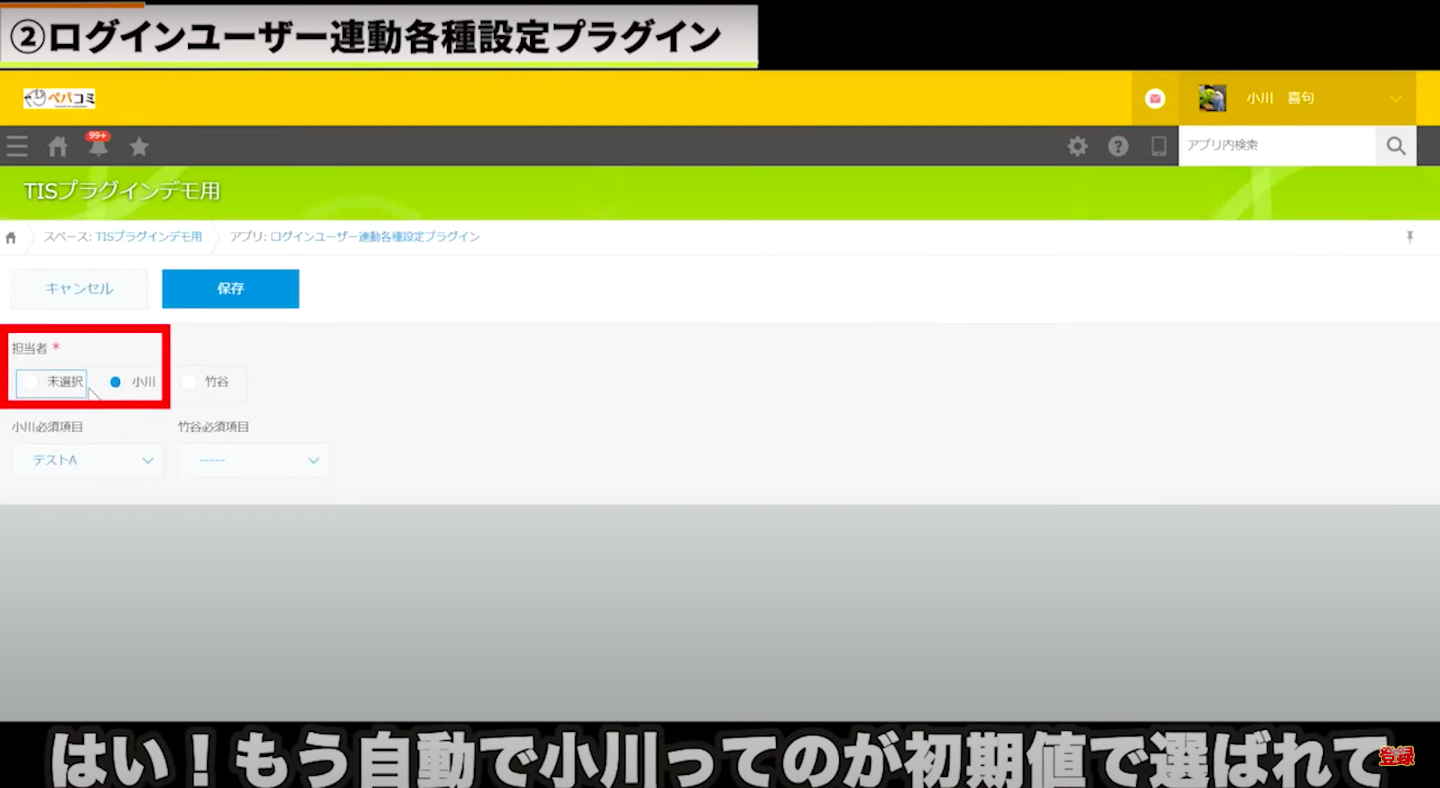Image resolution: width=1440 pixels, height=788 pixels.
Task: Open the hamburger menu icon
Action: click(17, 147)
